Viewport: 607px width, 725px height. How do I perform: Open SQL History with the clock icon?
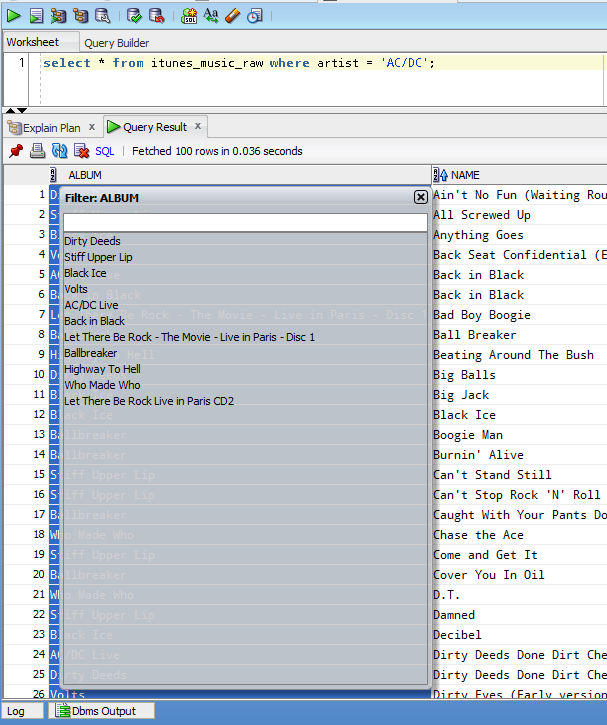[x=255, y=16]
